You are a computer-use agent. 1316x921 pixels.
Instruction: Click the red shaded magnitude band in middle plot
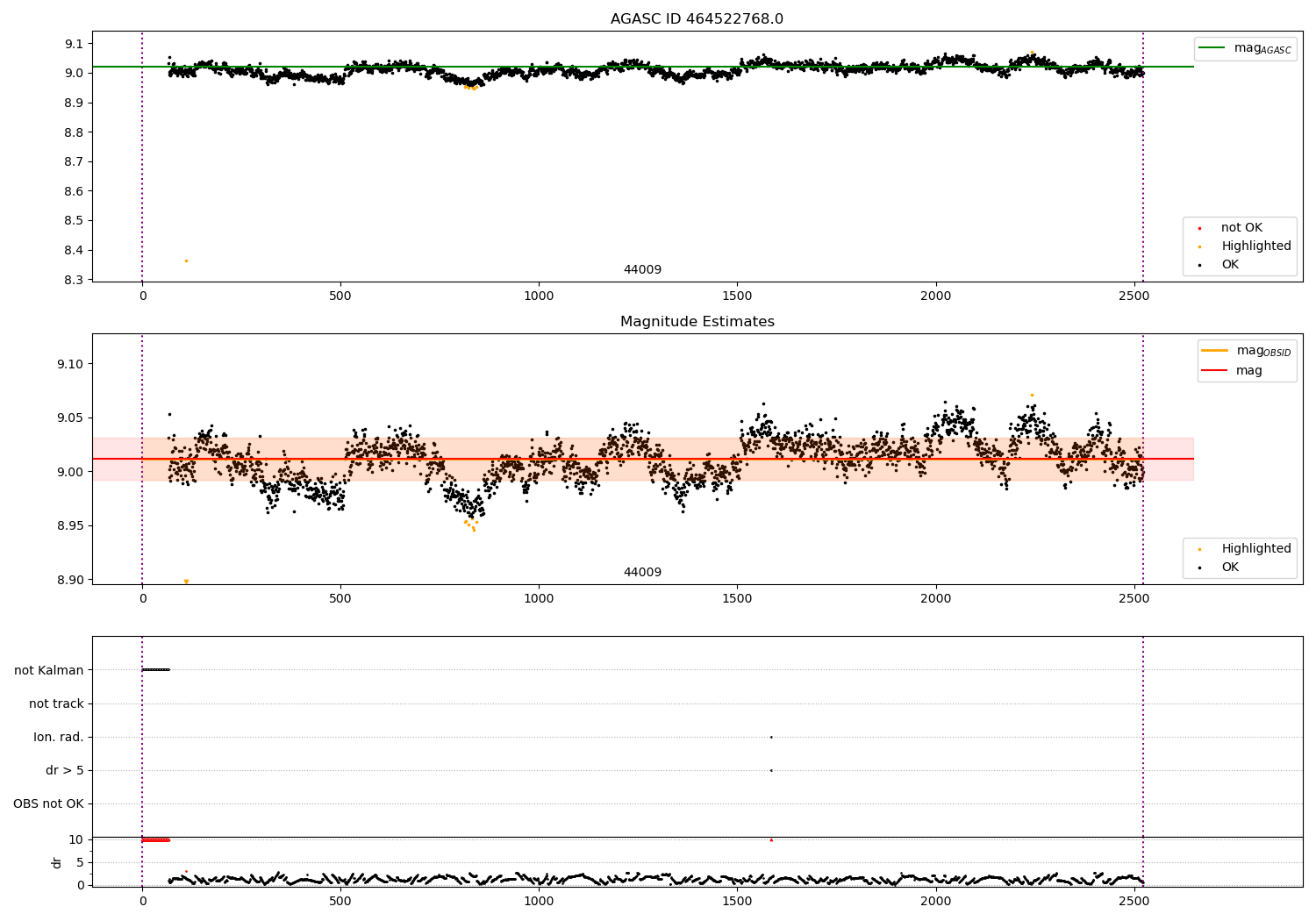tap(642, 459)
